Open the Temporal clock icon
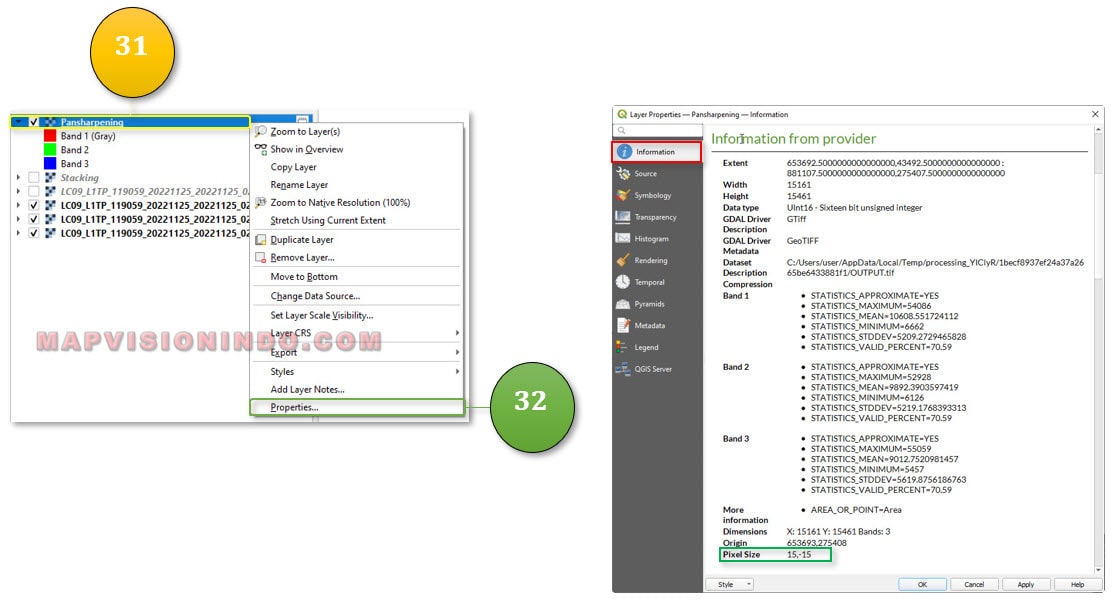1114x605 pixels. [x=624, y=282]
